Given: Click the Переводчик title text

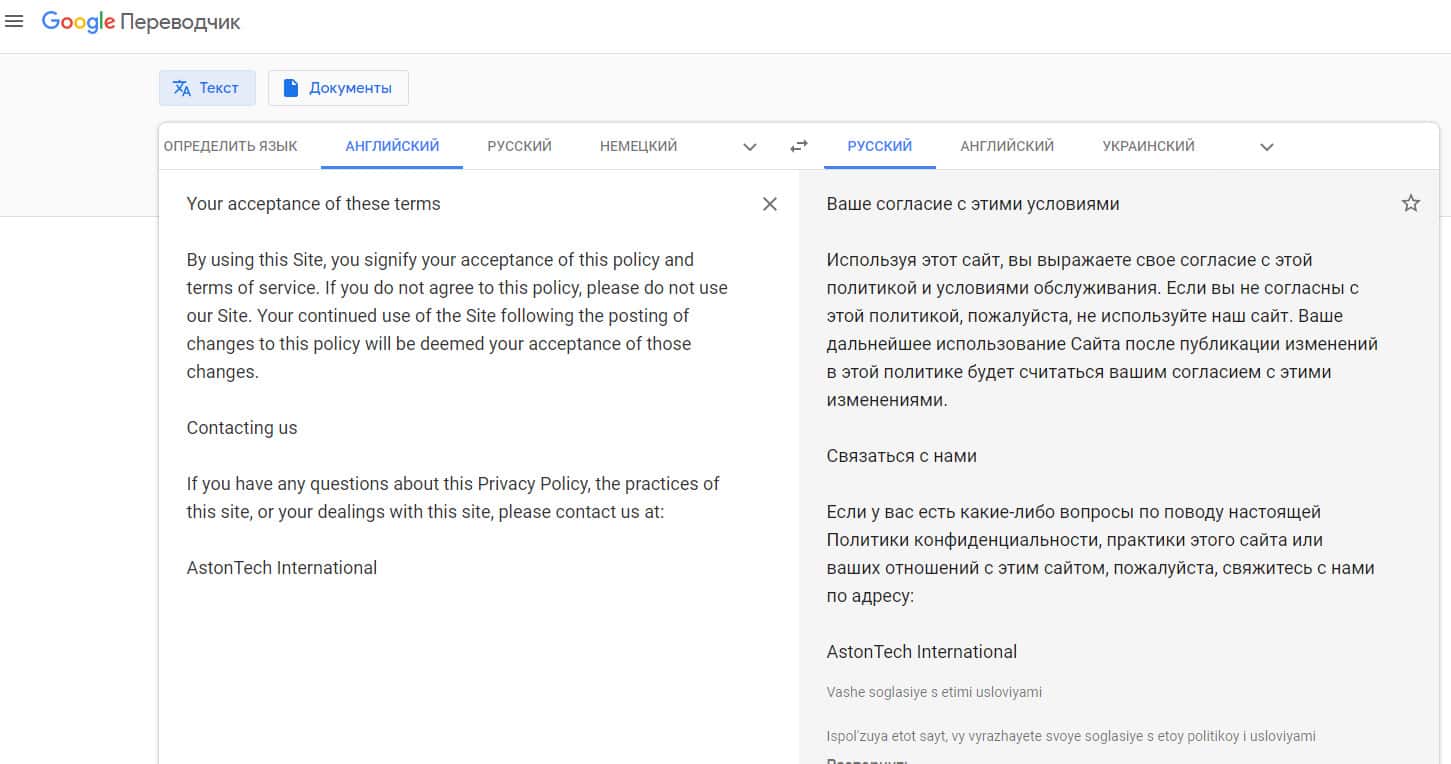Looking at the screenshot, I should pos(181,22).
